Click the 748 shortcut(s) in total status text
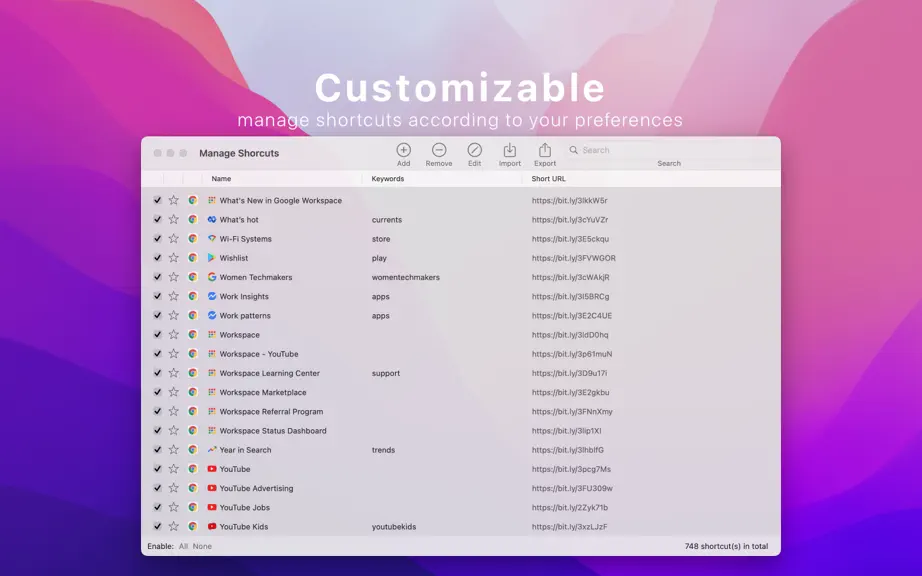The image size is (922, 576). (726, 546)
